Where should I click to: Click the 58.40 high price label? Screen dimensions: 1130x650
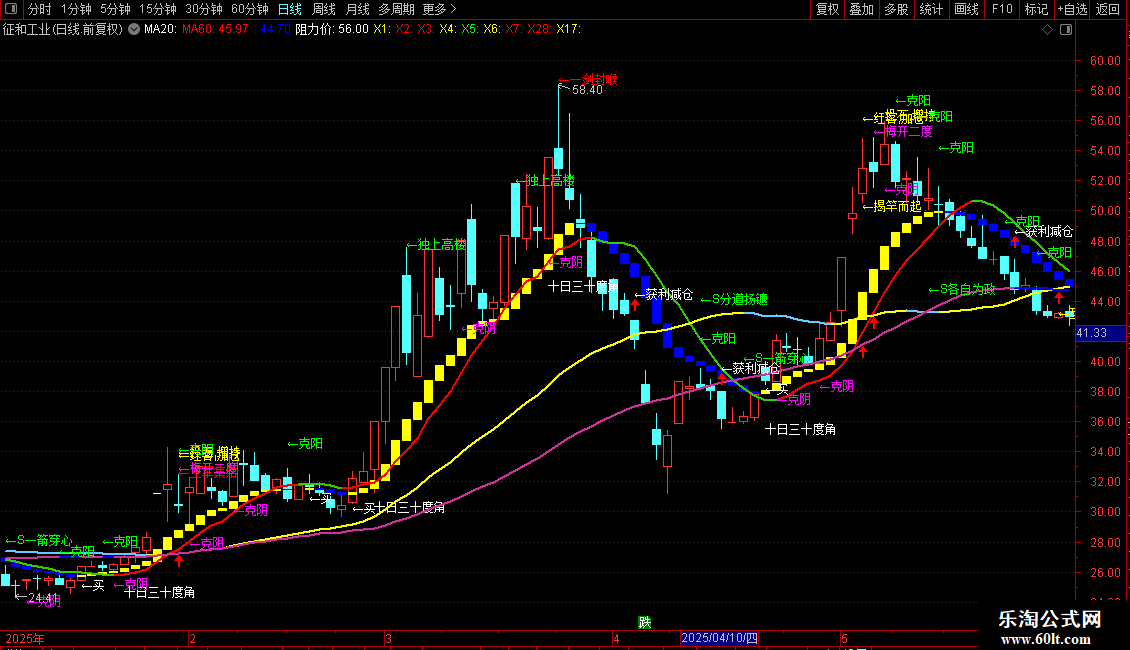pos(587,90)
